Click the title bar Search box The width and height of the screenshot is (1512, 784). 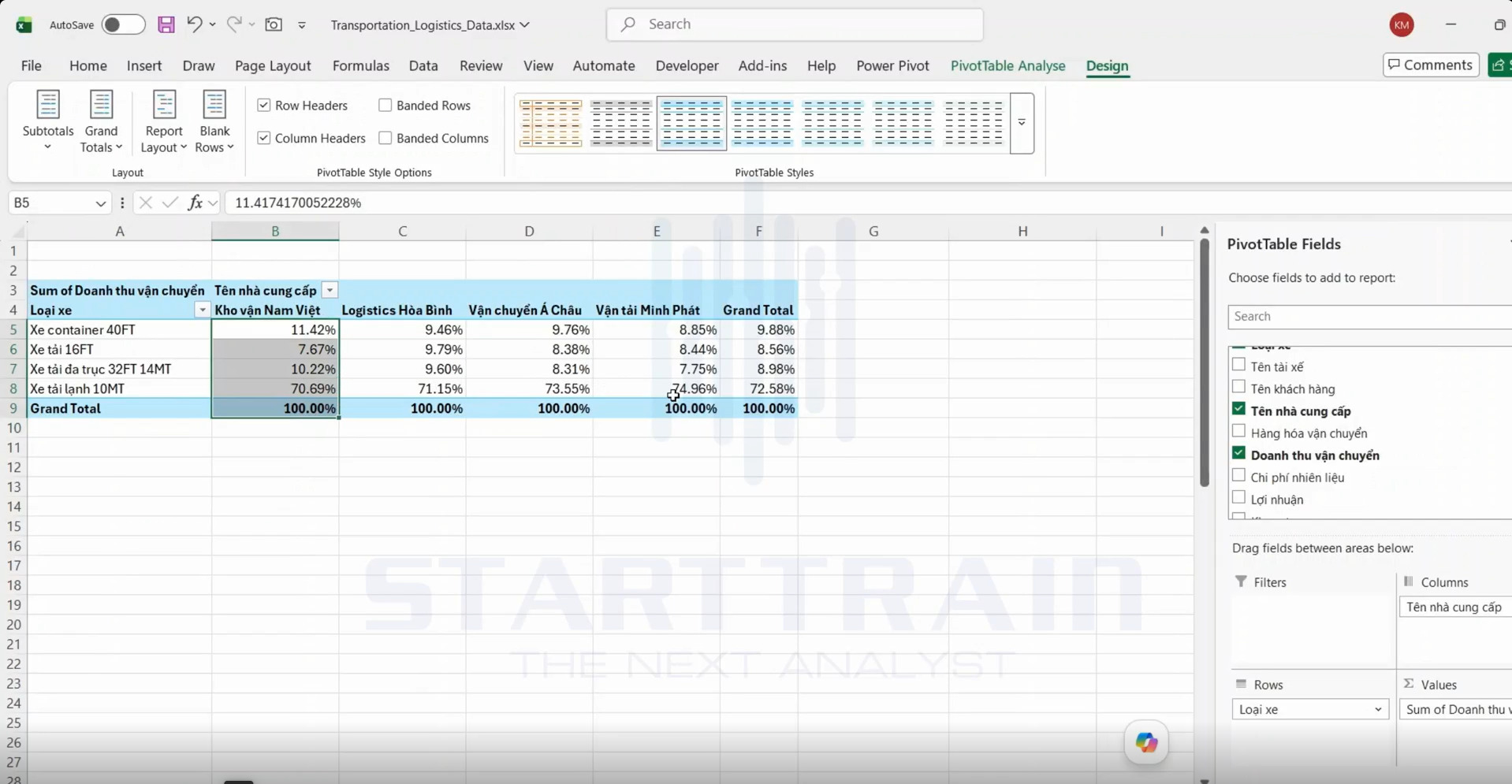(x=795, y=24)
